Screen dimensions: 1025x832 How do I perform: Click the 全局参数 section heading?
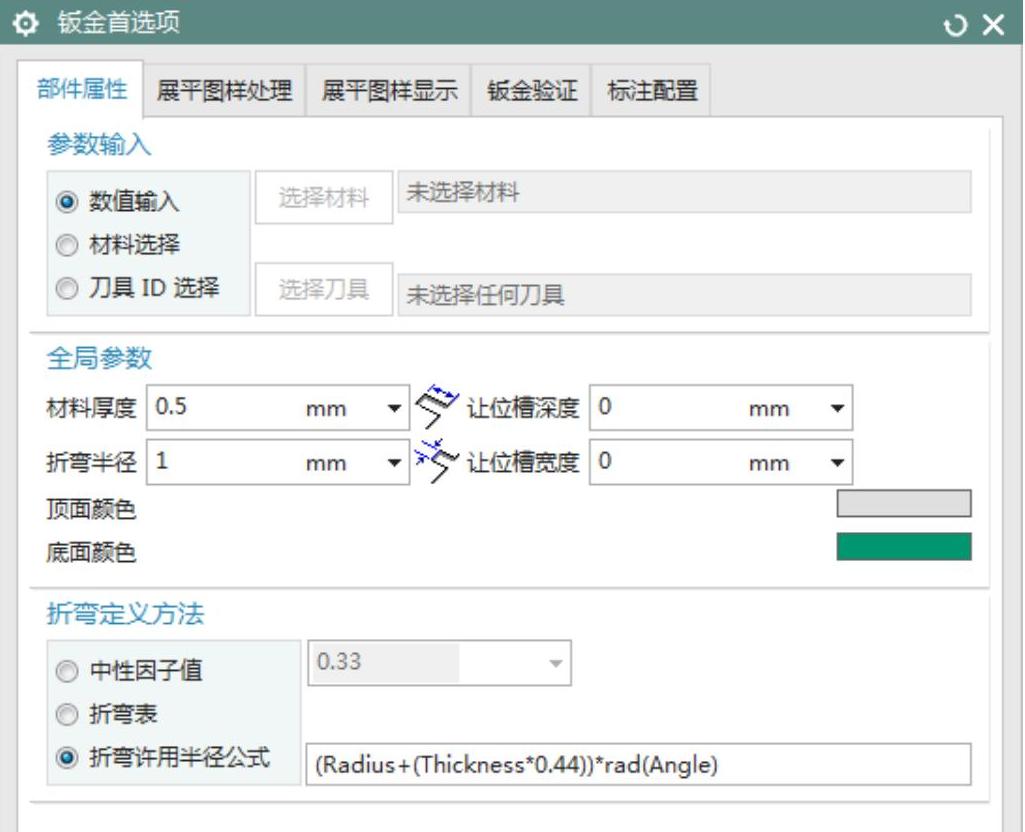tap(99, 358)
